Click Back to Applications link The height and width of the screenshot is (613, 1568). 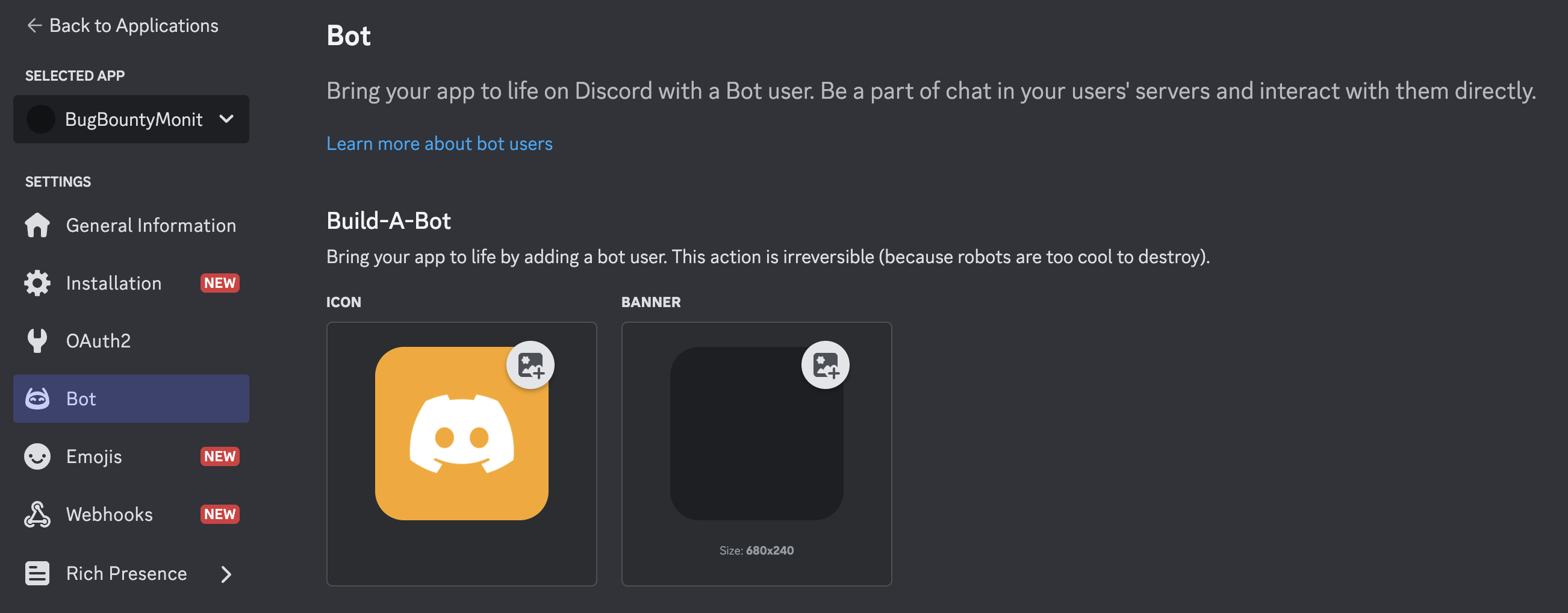tap(134, 25)
